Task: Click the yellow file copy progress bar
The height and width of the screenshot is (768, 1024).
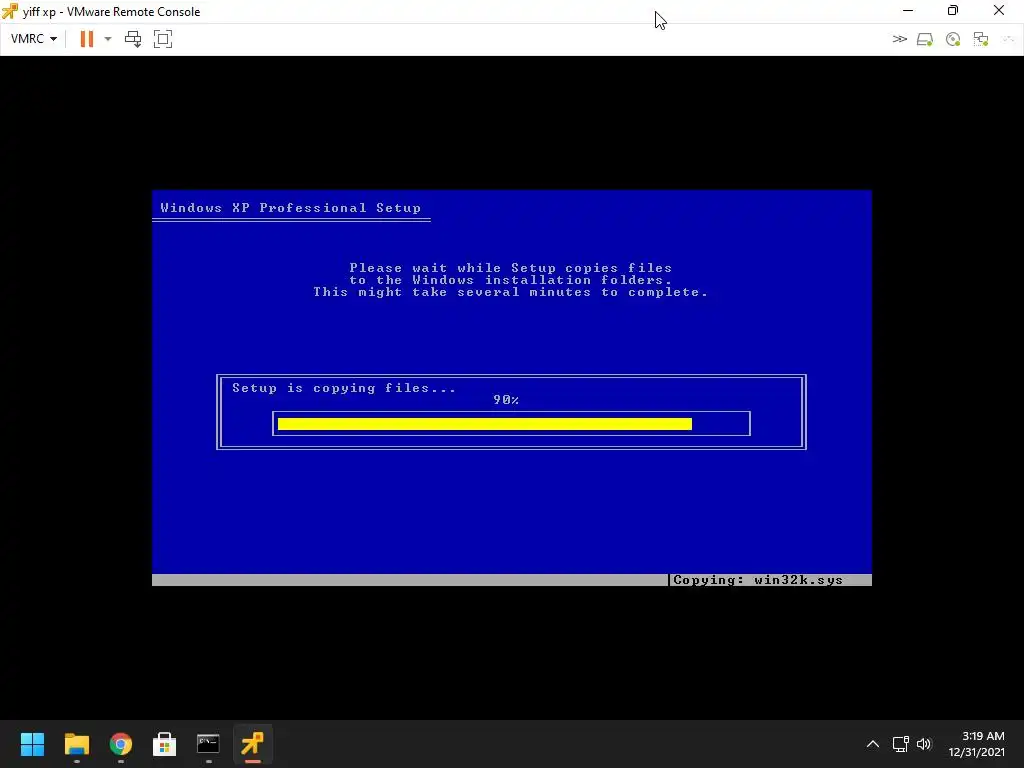Action: click(485, 424)
